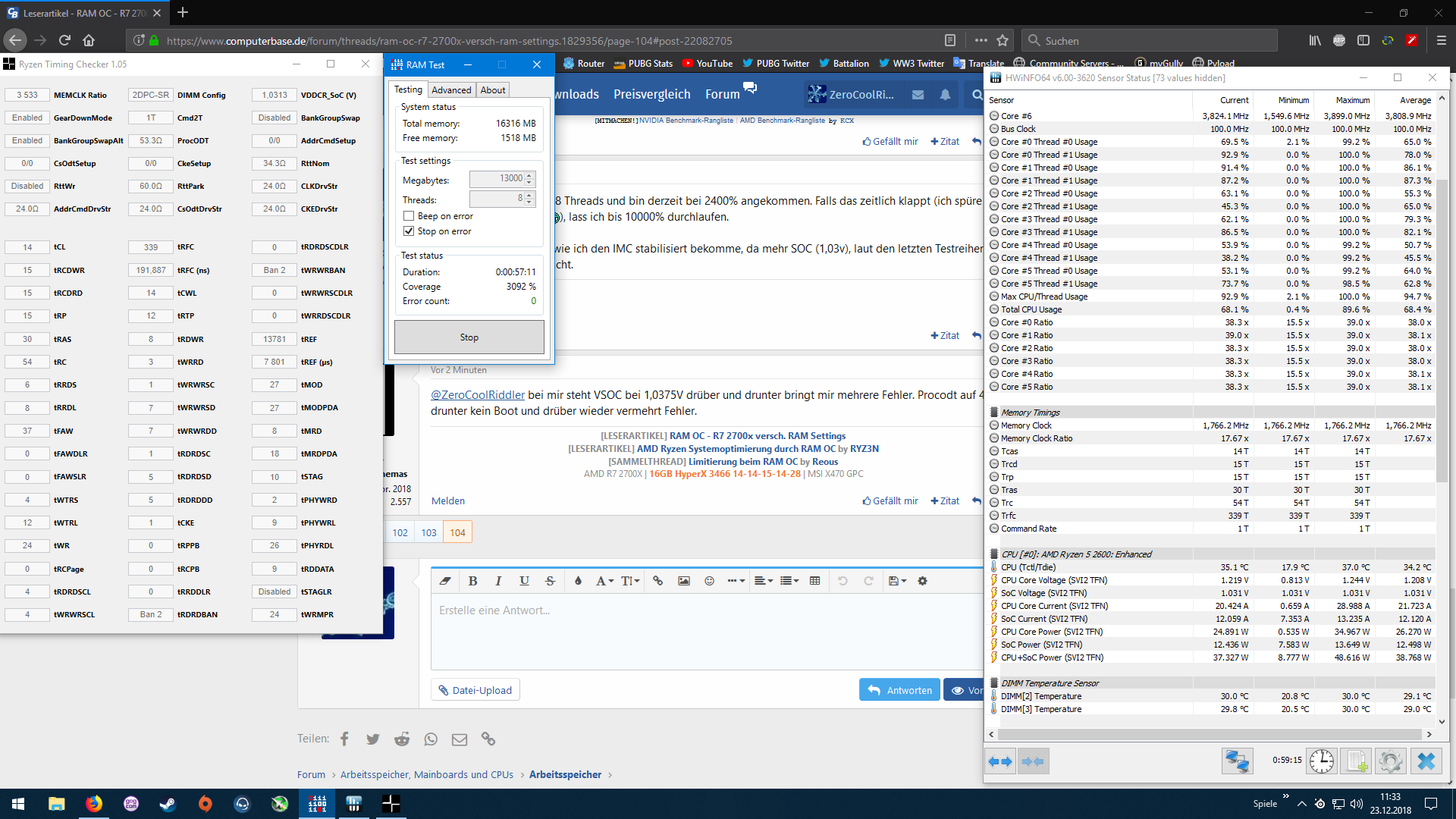Viewport: 1456px width, 819px height.
Task: Toggle Beep on error in RAM Test
Action: (409, 216)
